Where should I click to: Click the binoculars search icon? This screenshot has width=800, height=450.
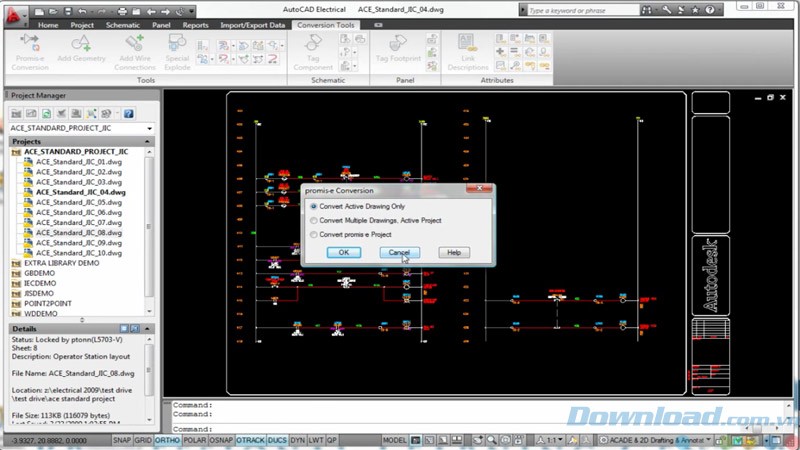click(x=647, y=10)
